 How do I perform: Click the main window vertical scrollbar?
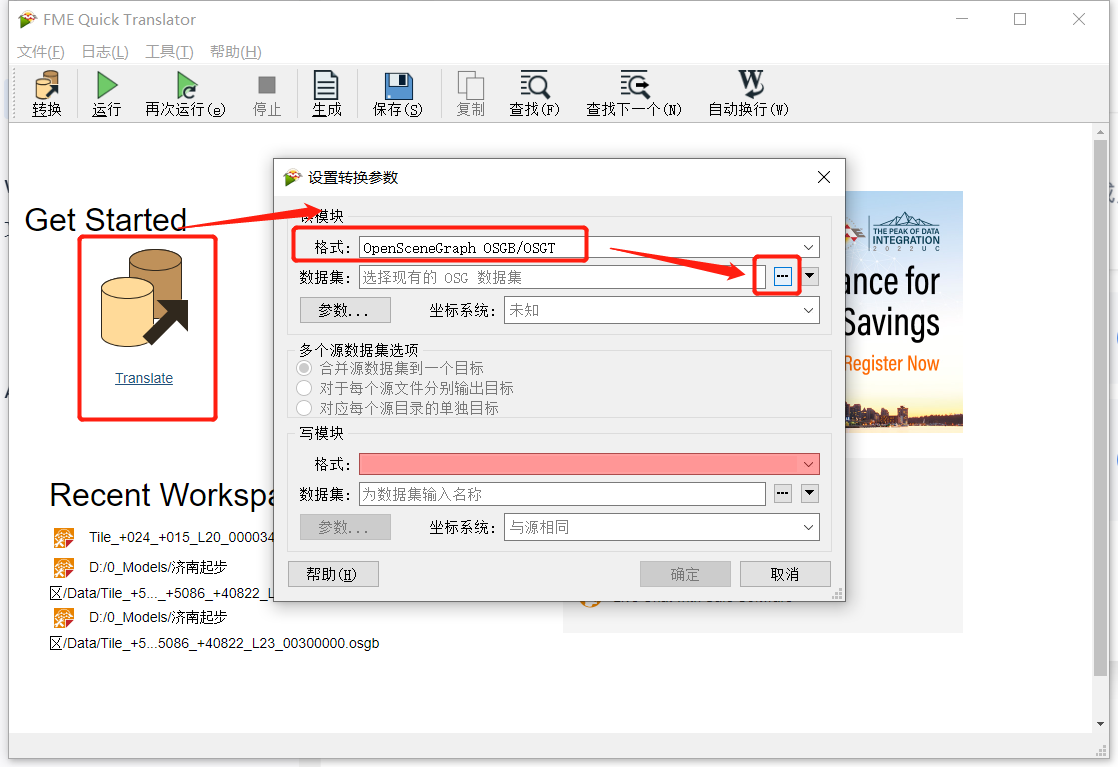click(1100, 408)
